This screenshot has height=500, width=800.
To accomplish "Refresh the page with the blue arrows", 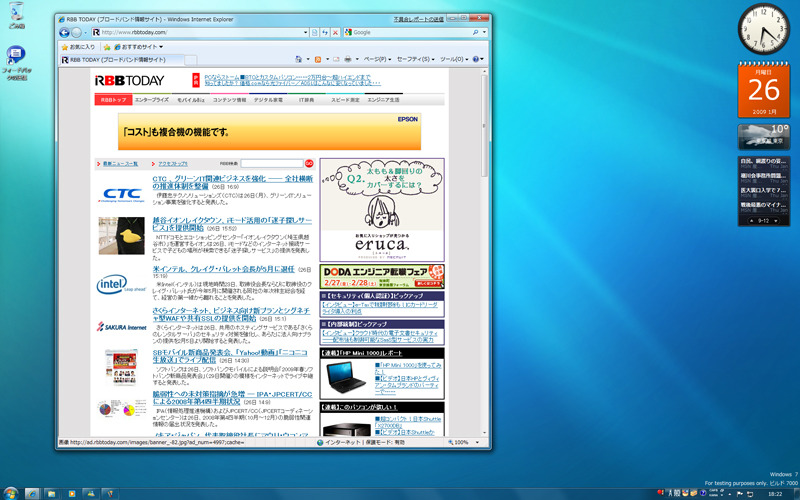I will (x=325, y=32).
